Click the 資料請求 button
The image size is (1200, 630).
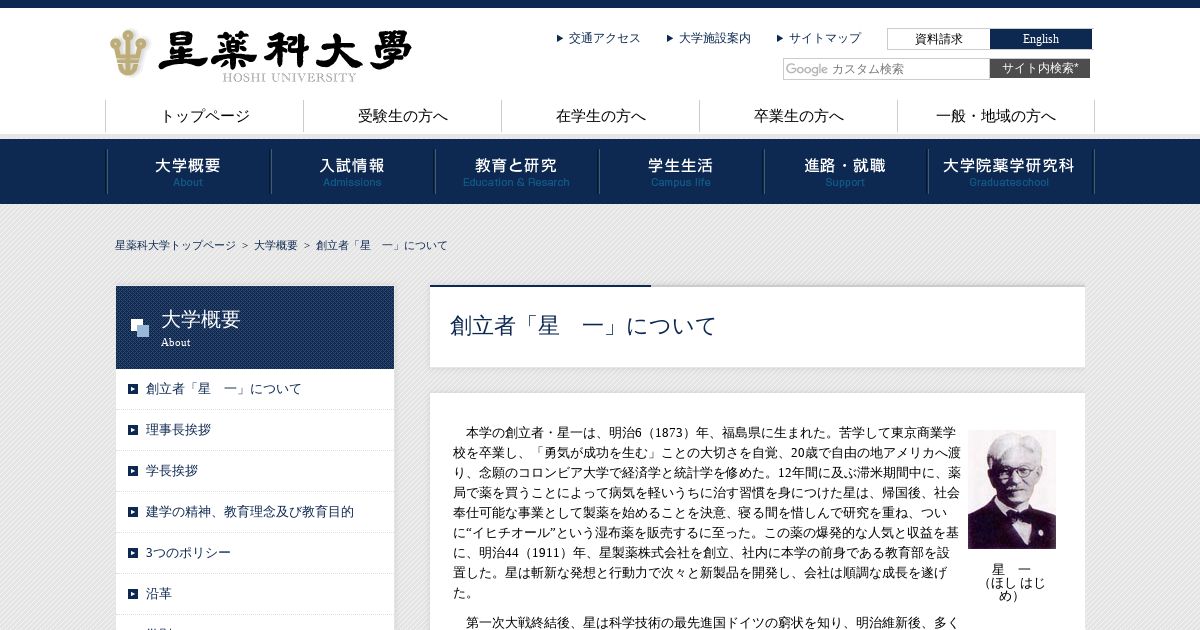(938, 39)
